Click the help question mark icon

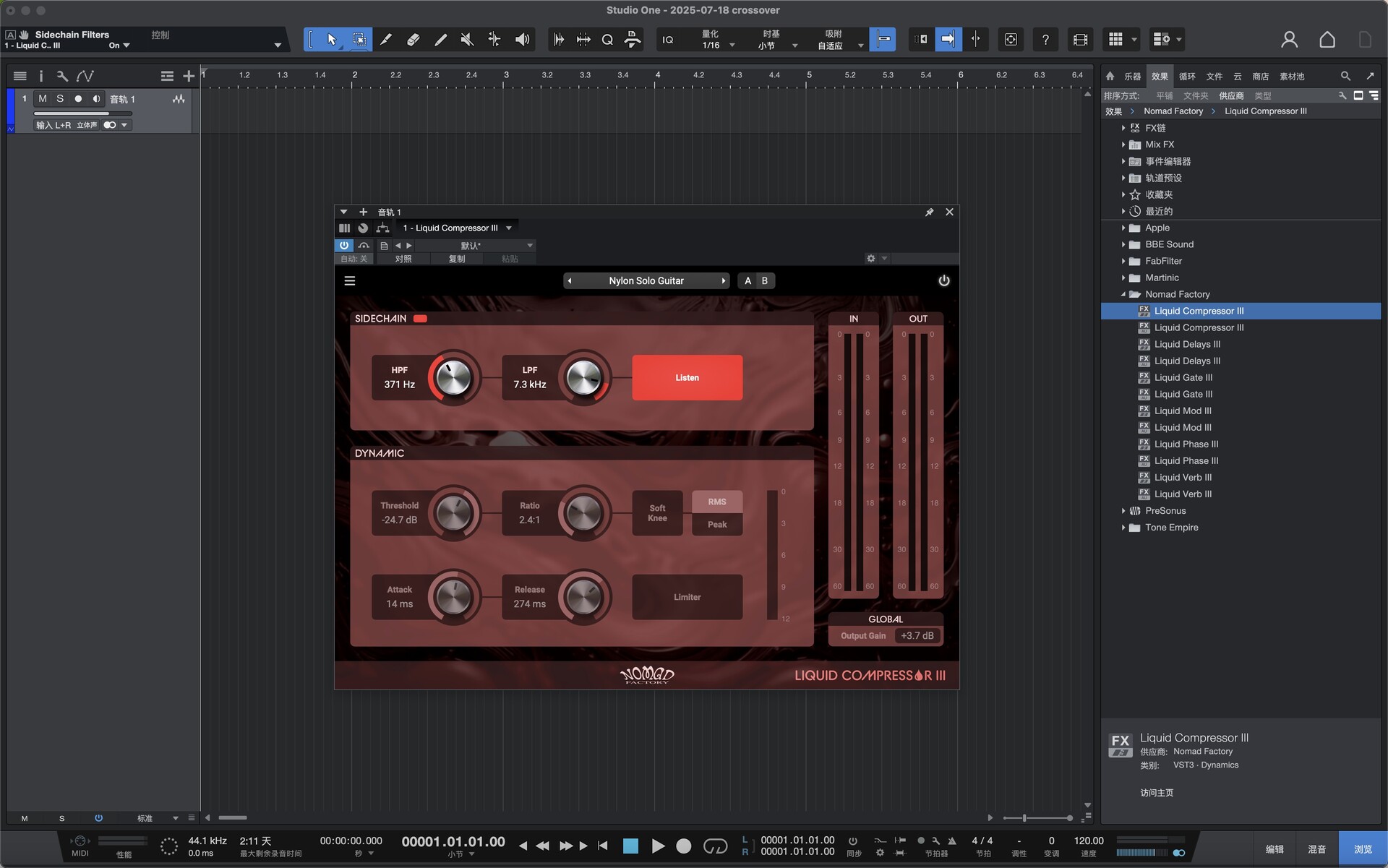point(1045,40)
